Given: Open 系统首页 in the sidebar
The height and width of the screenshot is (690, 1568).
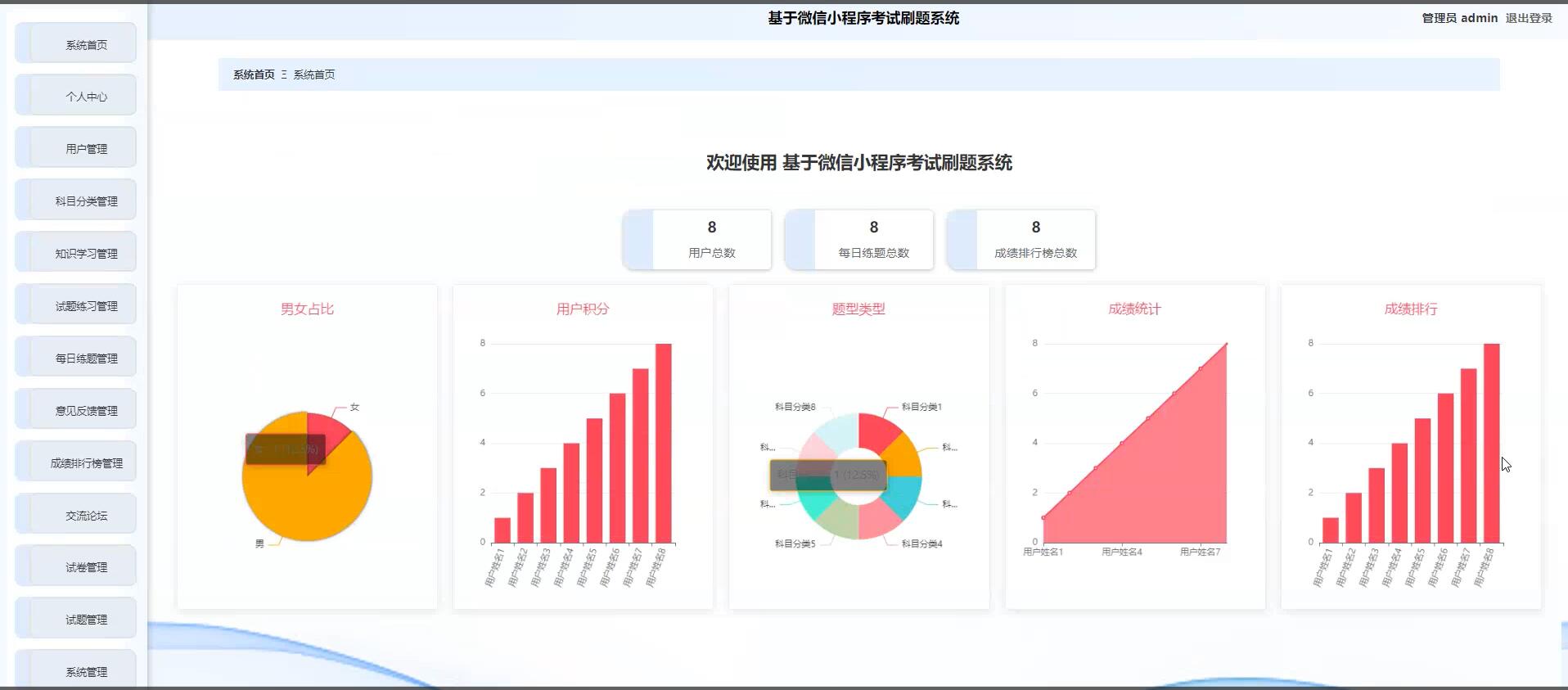Looking at the screenshot, I should [76, 44].
